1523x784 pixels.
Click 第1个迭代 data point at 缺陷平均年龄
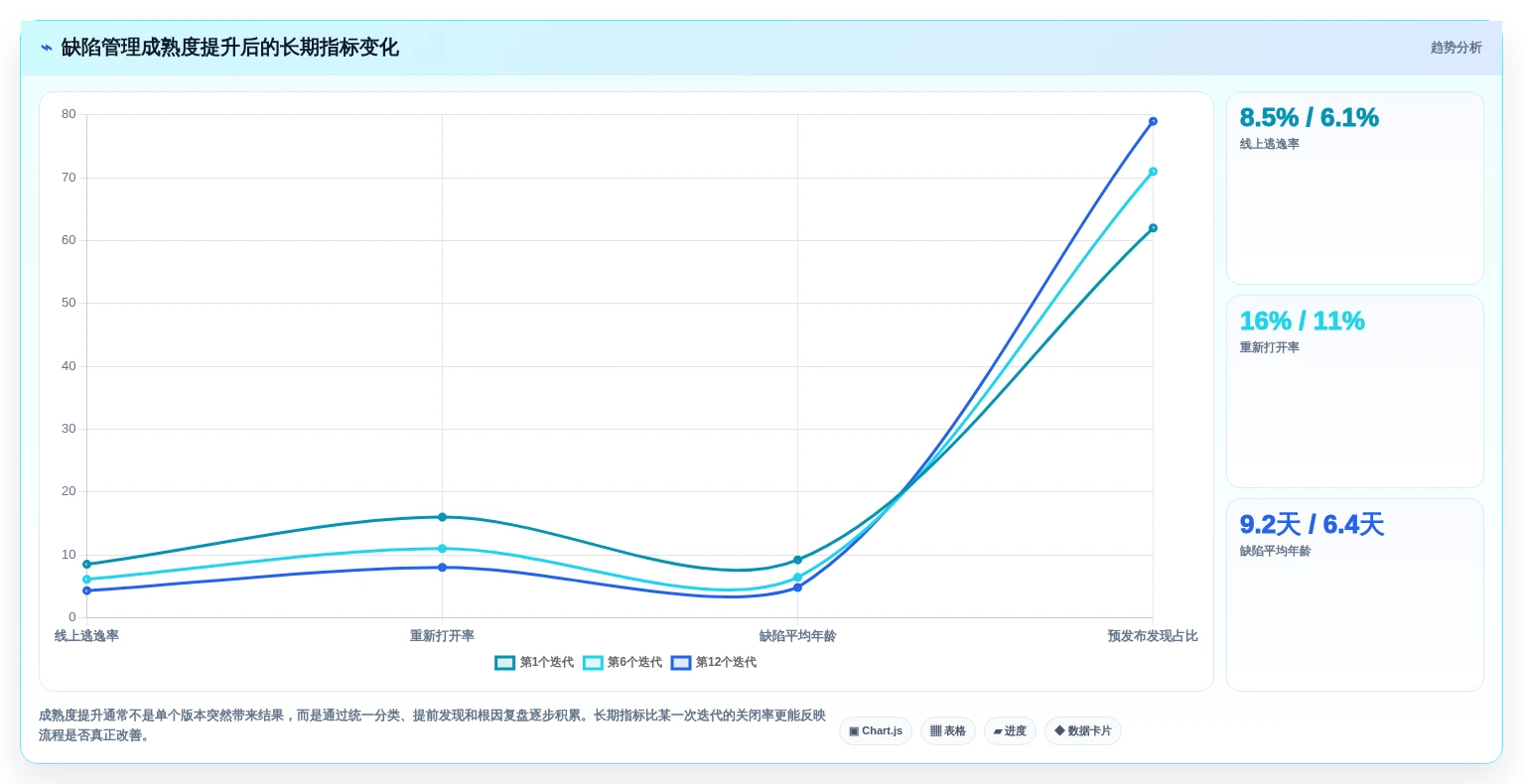[x=797, y=560]
